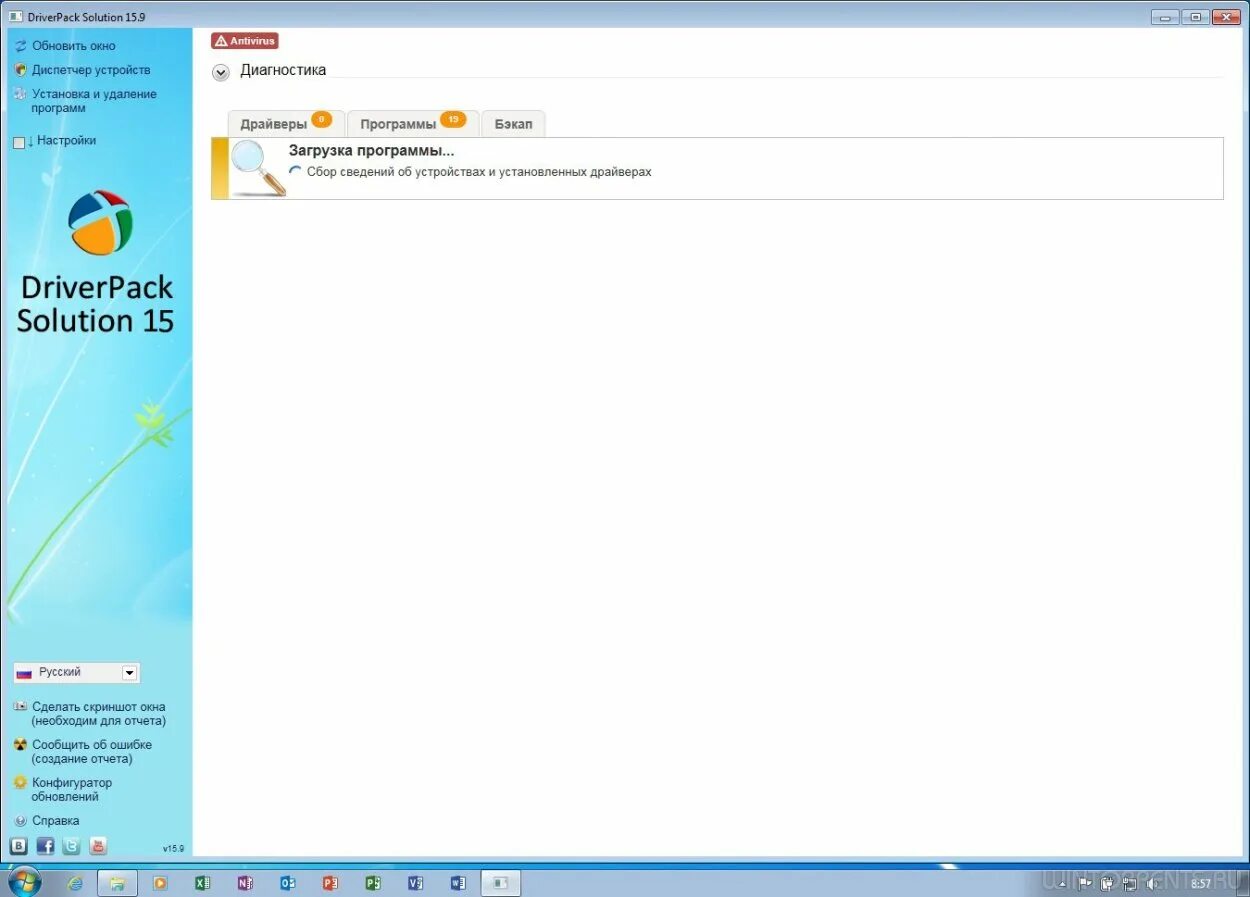This screenshot has height=897, width=1250.
Task: Open Установка и удаление программ
Action: click(94, 101)
